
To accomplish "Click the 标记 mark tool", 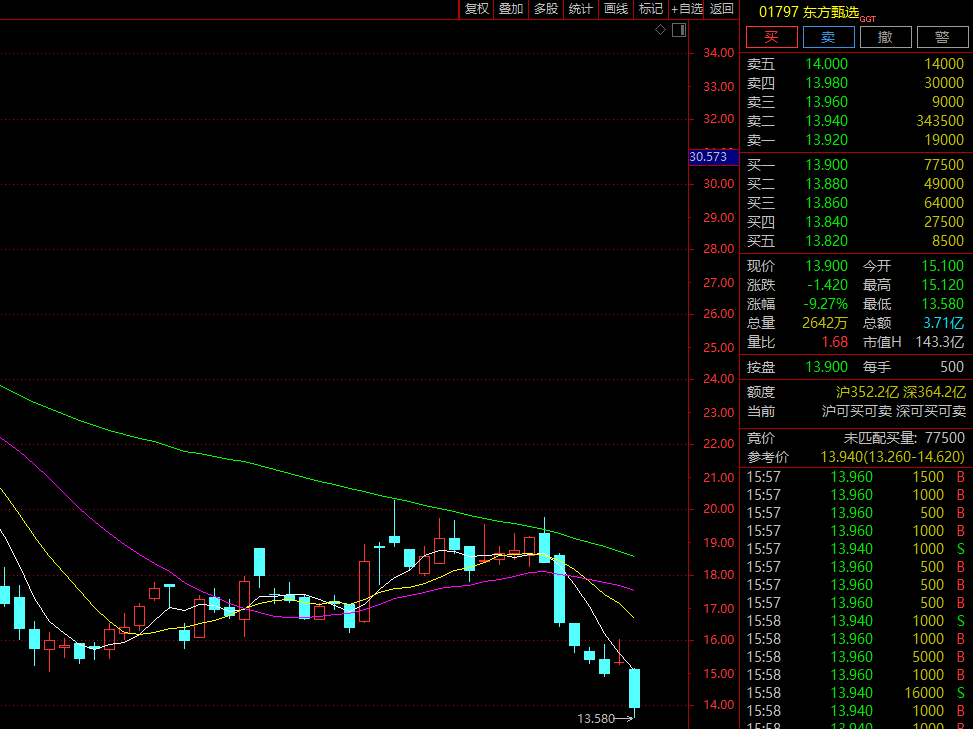I will pyautogui.click(x=651, y=9).
